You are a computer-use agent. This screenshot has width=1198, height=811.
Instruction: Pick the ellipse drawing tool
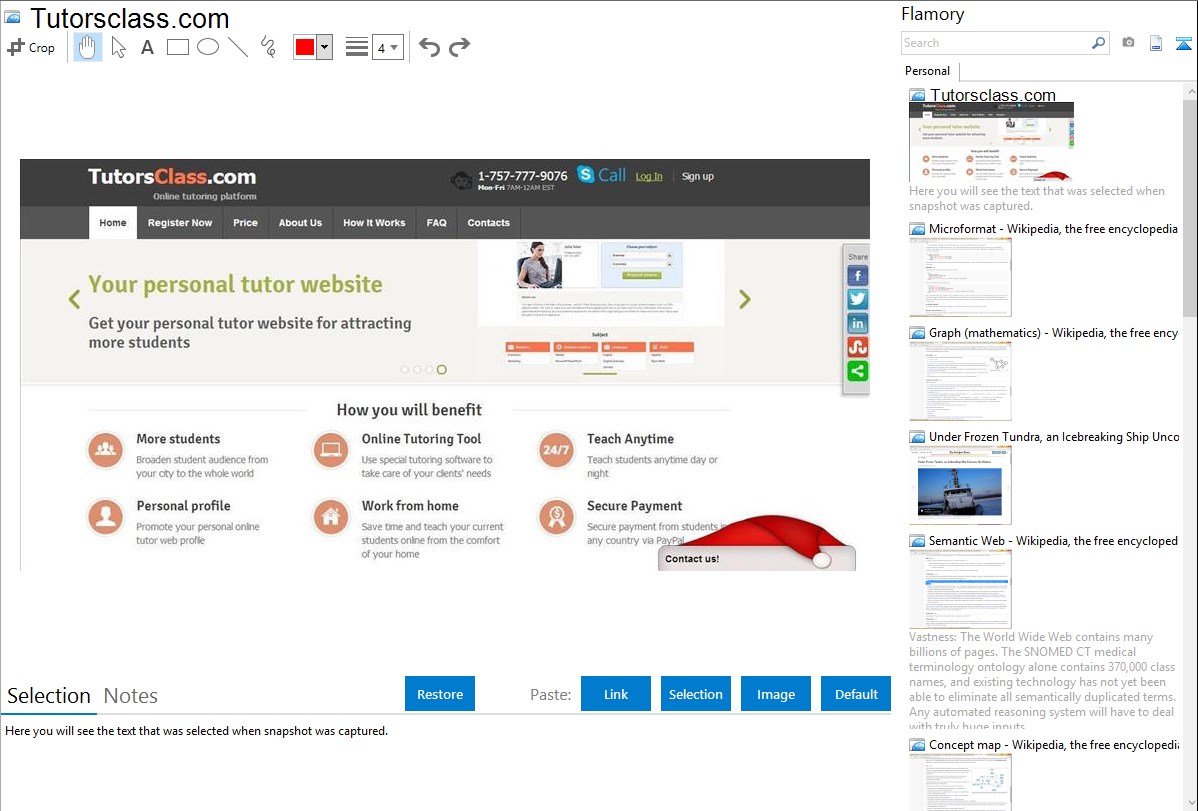click(208, 47)
